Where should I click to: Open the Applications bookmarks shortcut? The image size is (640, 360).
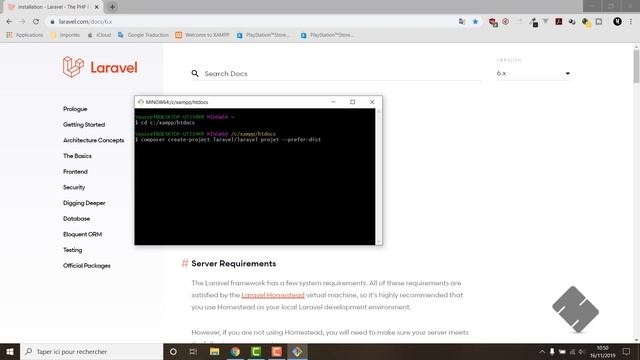(x=24, y=35)
